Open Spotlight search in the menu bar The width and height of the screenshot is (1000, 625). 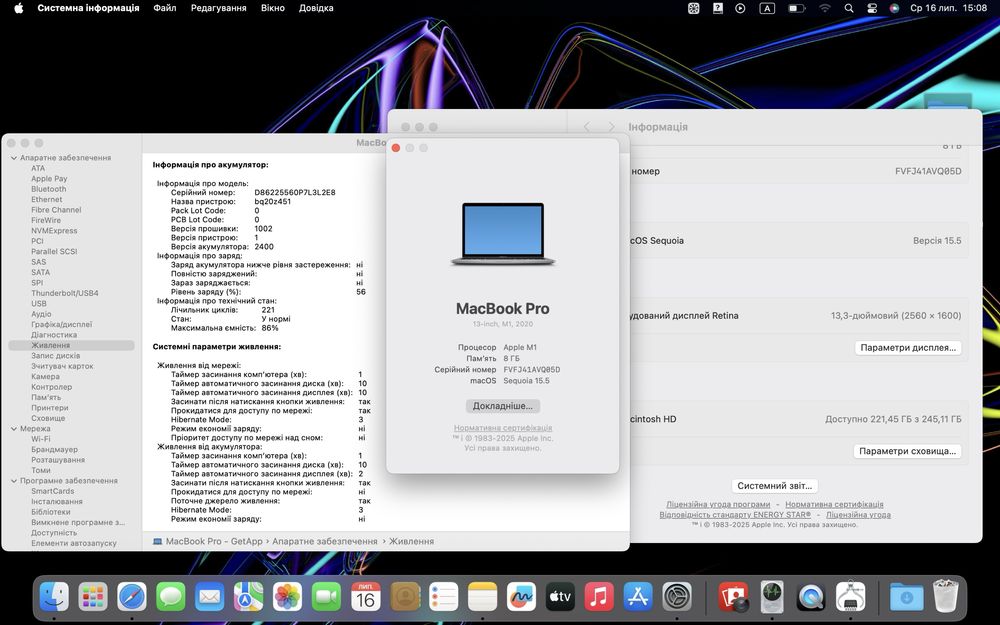(849, 8)
